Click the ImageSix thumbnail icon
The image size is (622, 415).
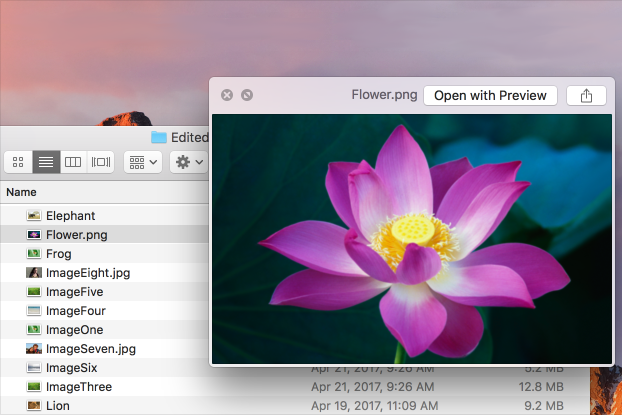coord(34,368)
